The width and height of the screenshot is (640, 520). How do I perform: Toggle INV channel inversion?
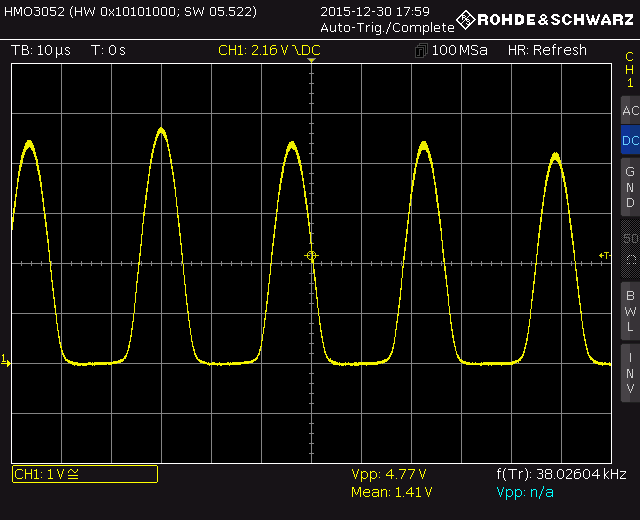click(630, 372)
